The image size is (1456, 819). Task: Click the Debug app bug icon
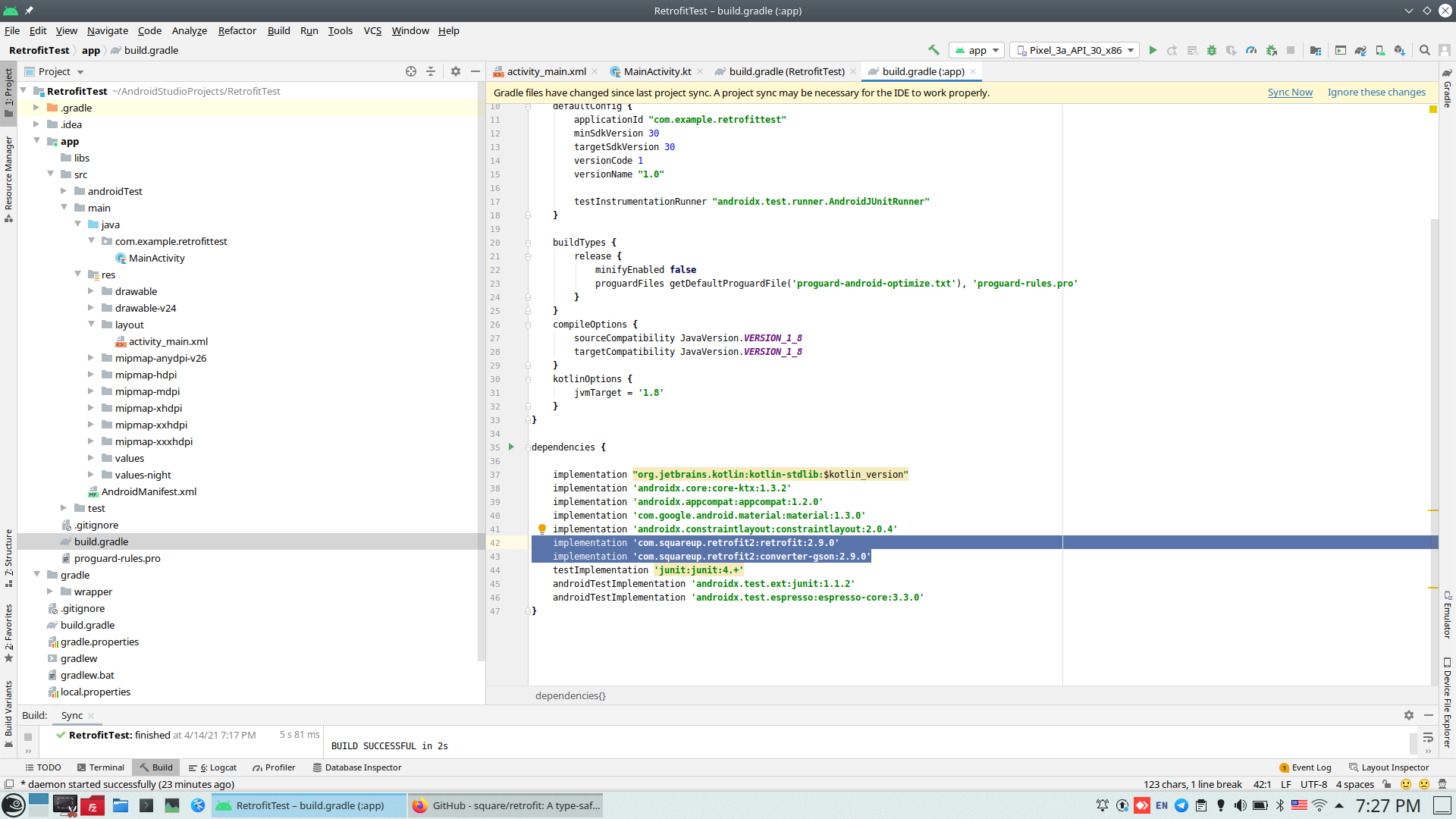[1212, 50]
